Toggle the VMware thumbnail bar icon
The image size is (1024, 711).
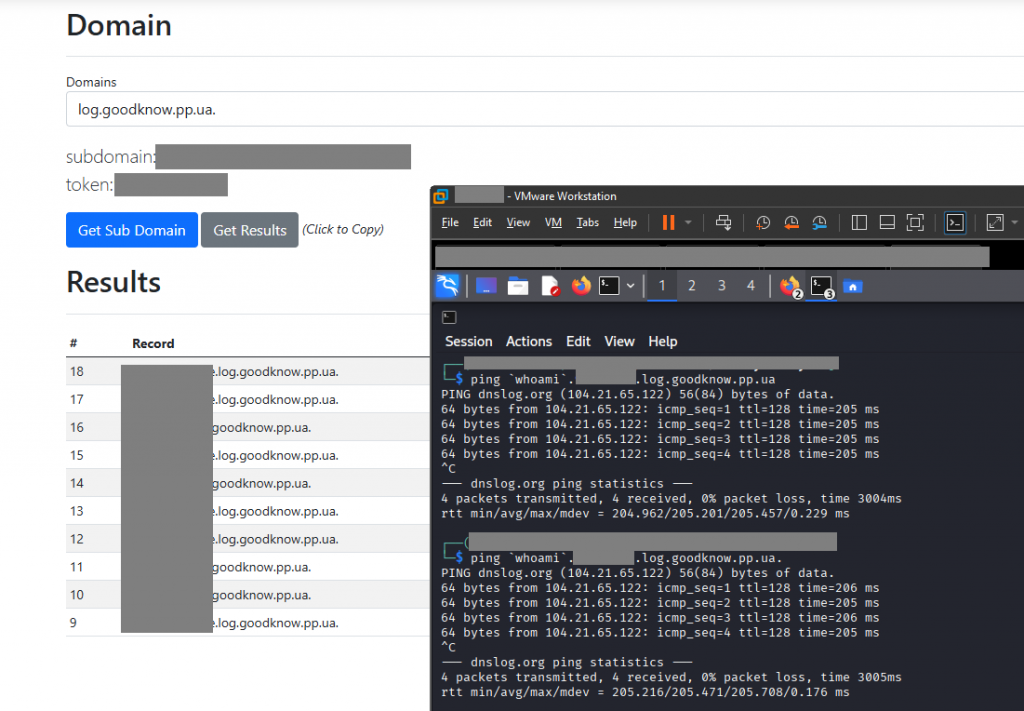tap(887, 223)
